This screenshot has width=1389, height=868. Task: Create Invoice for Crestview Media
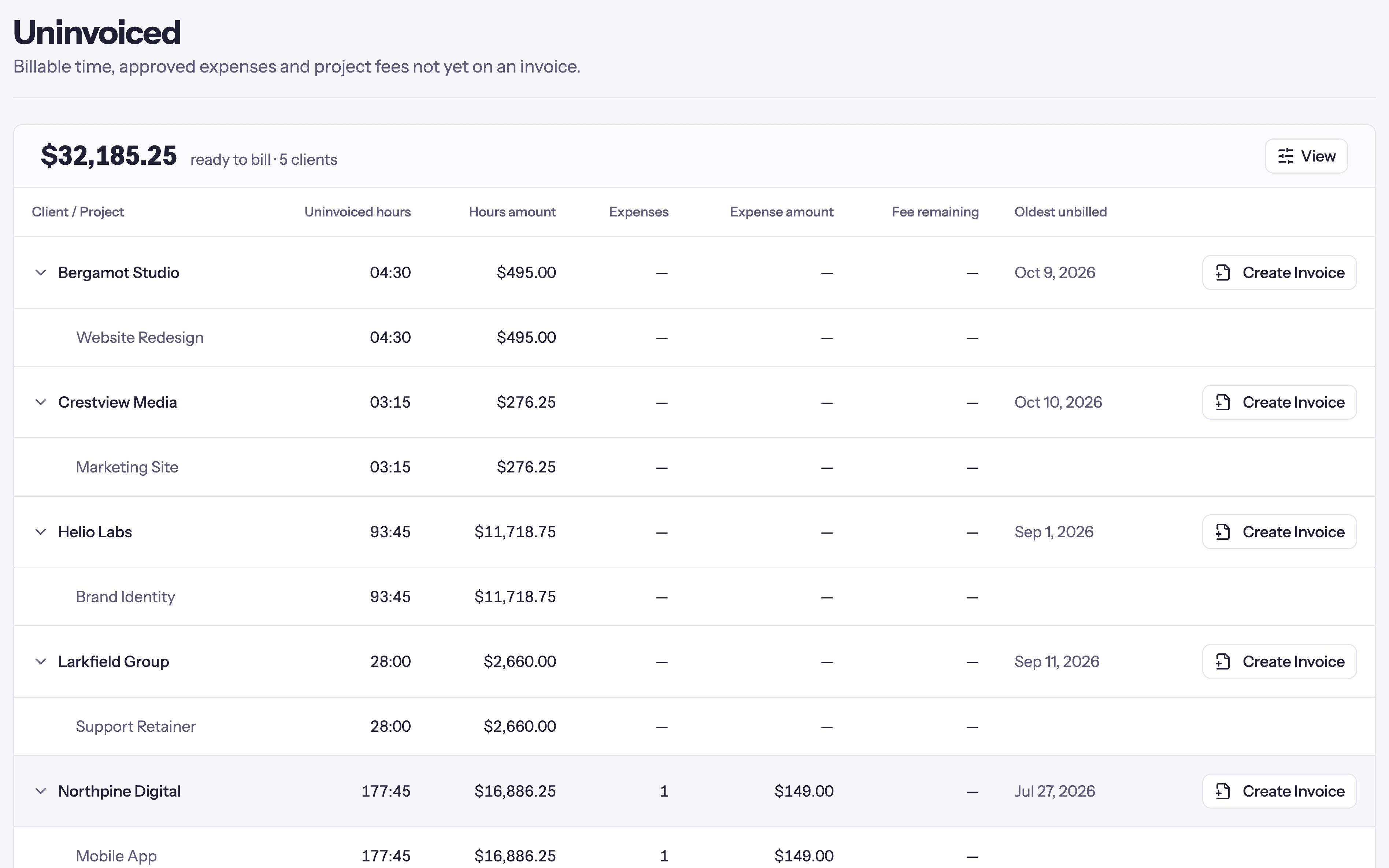pos(1279,403)
